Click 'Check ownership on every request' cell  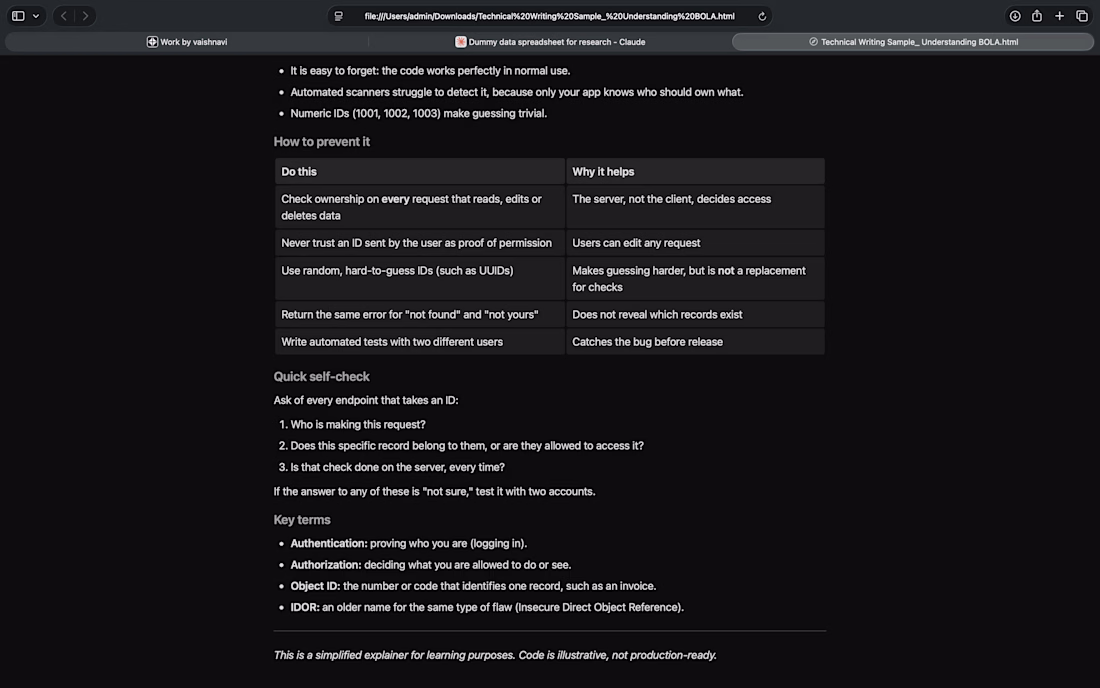pyautogui.click(x=420, y=208)
